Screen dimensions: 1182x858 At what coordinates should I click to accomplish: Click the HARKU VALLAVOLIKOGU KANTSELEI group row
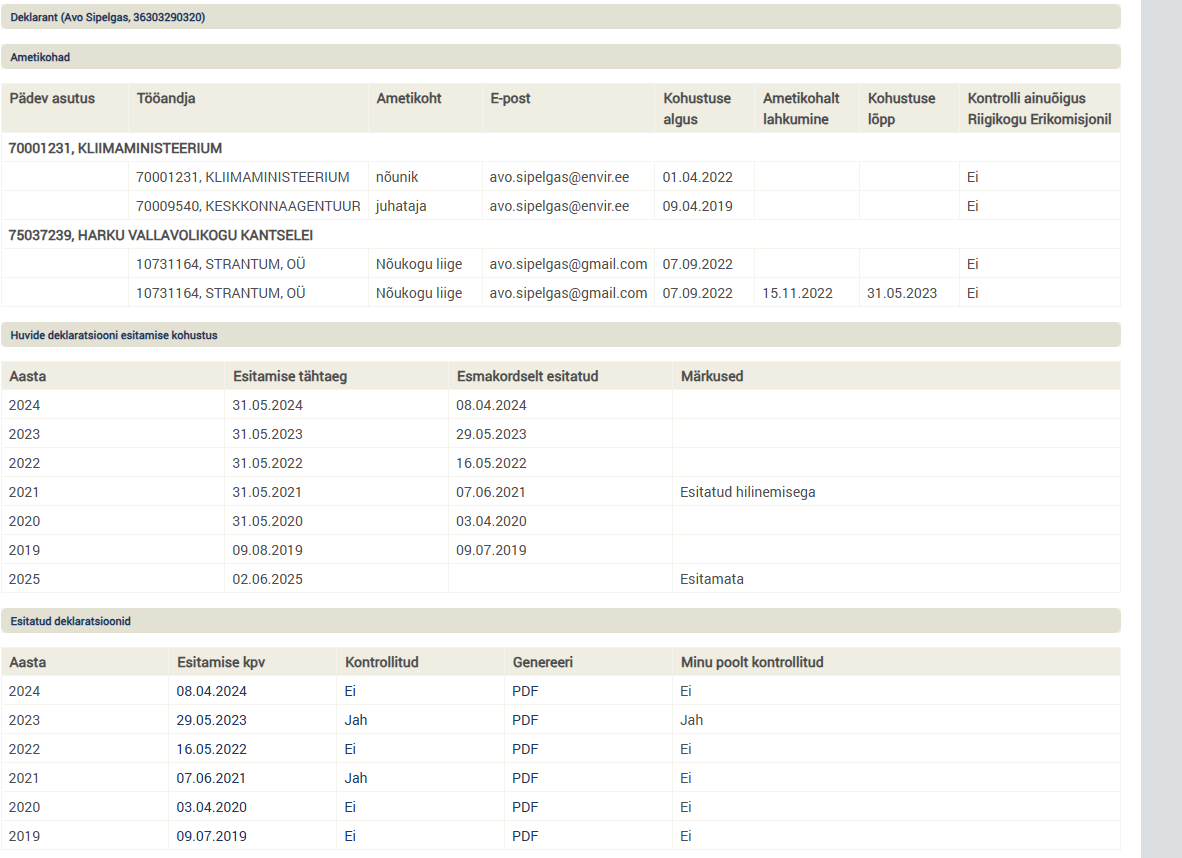561,235
